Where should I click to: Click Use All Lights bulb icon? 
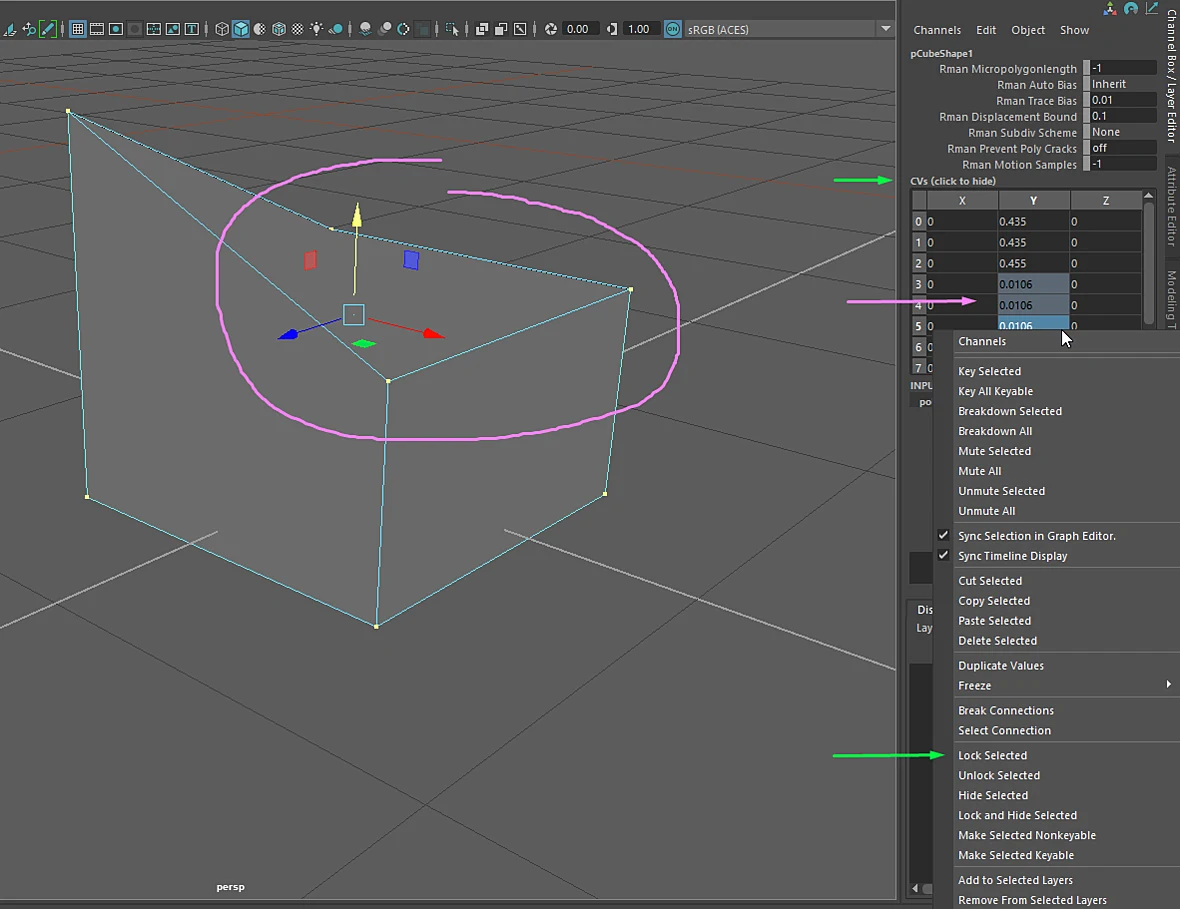[x=317, y=29]
